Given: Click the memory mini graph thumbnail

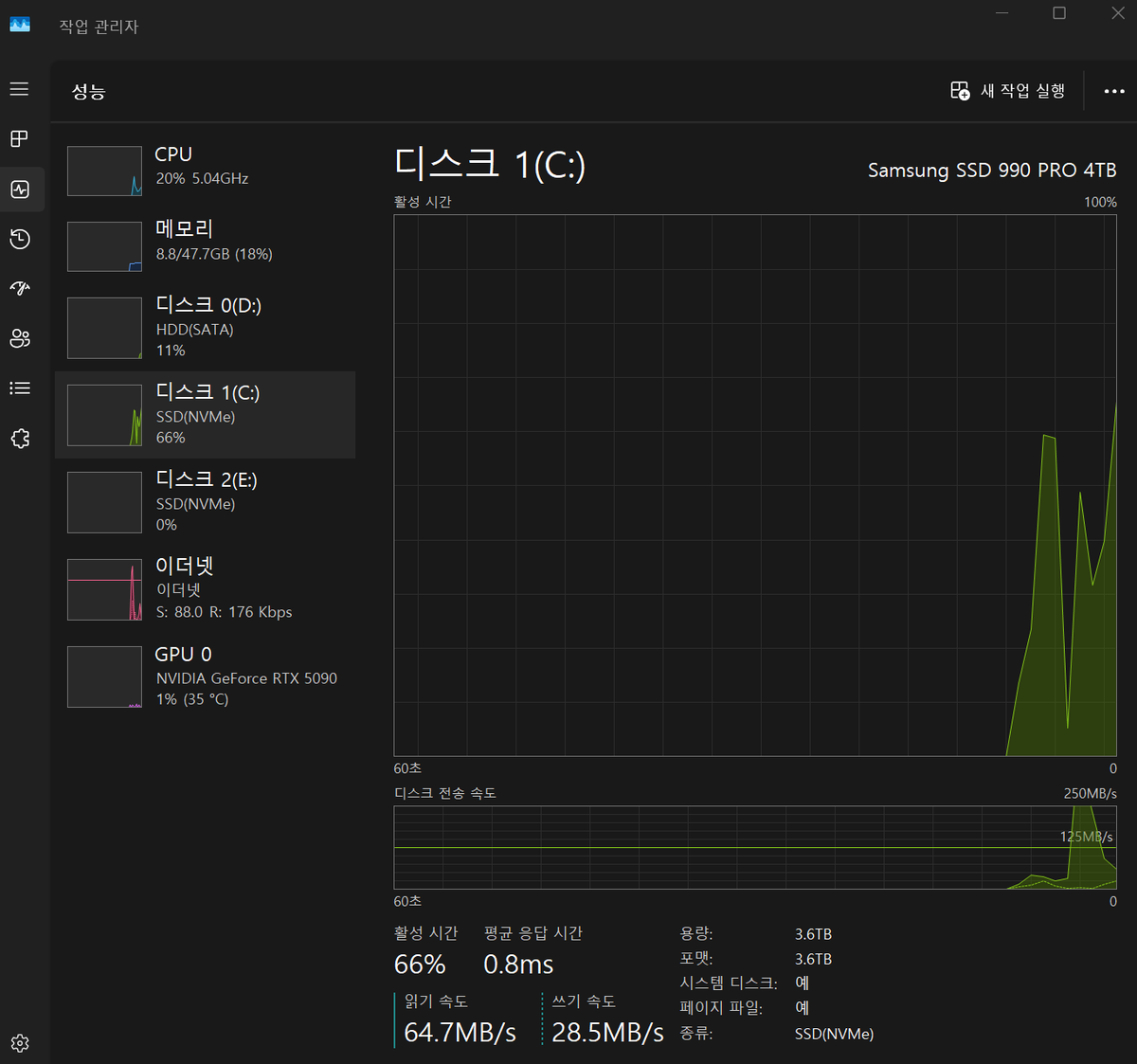Looking at the screenshot, I should click(x=104, y=246).
